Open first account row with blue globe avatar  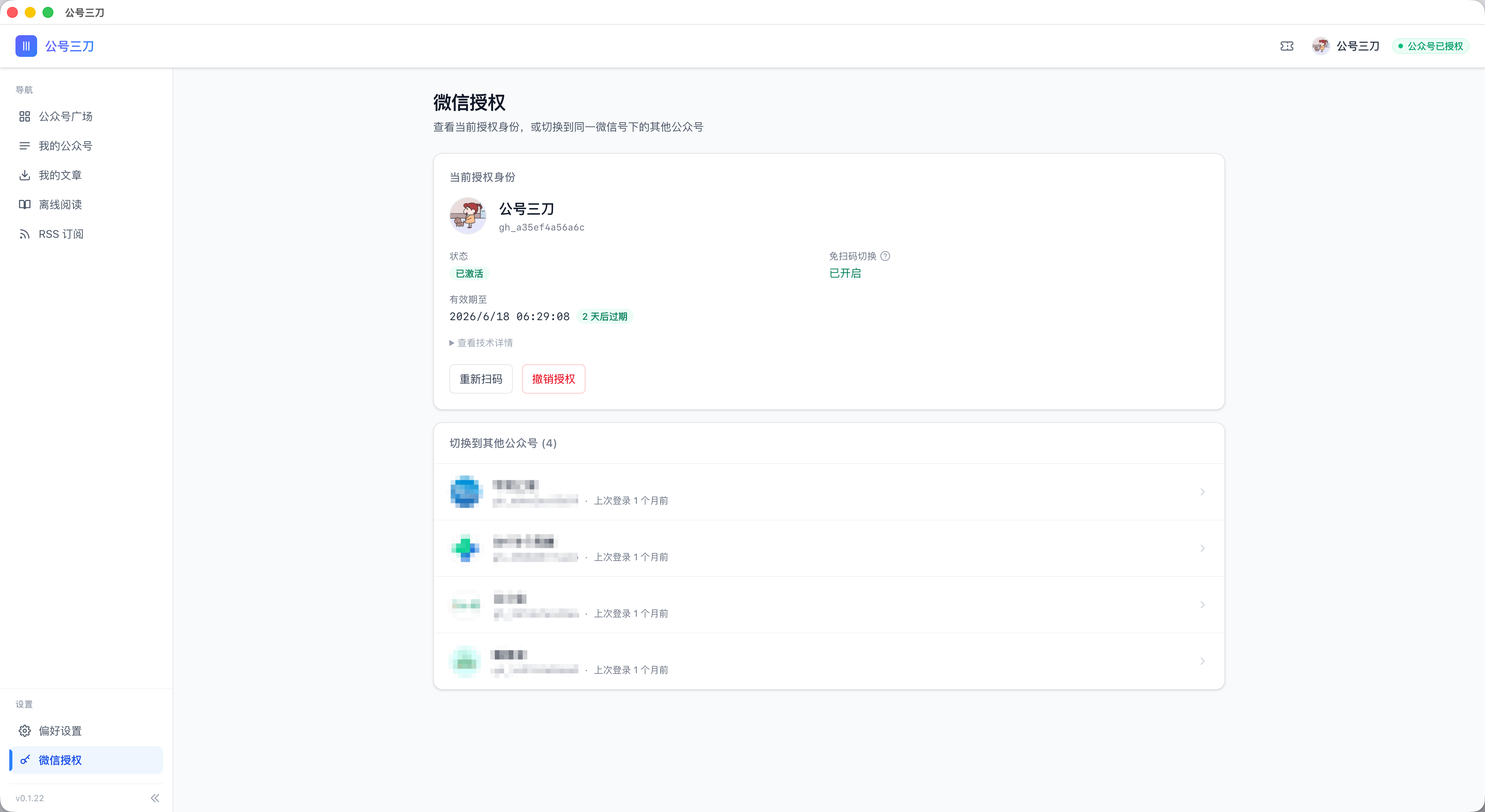point(828,491)
